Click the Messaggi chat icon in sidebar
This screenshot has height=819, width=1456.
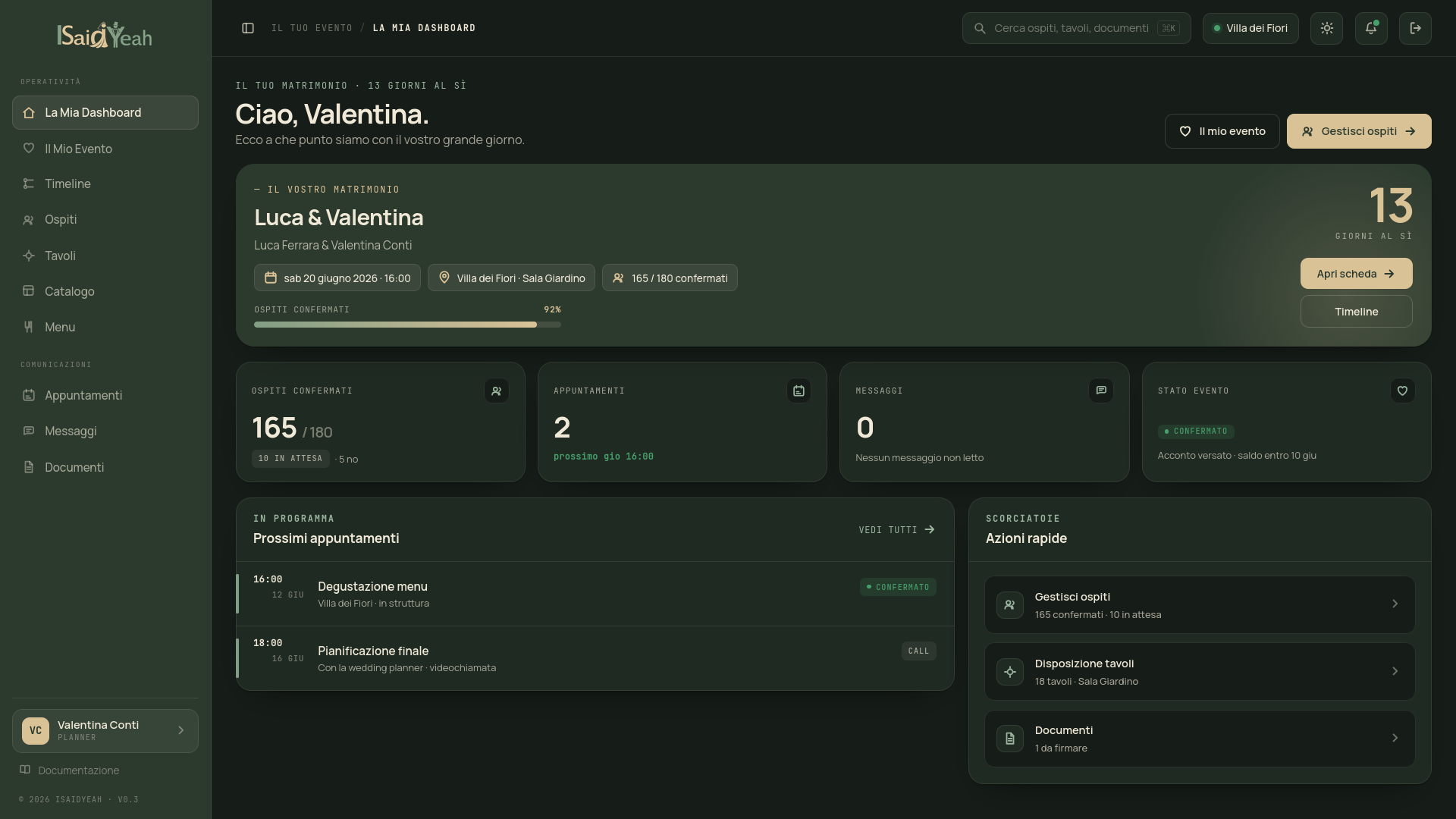tap(29, 431)
